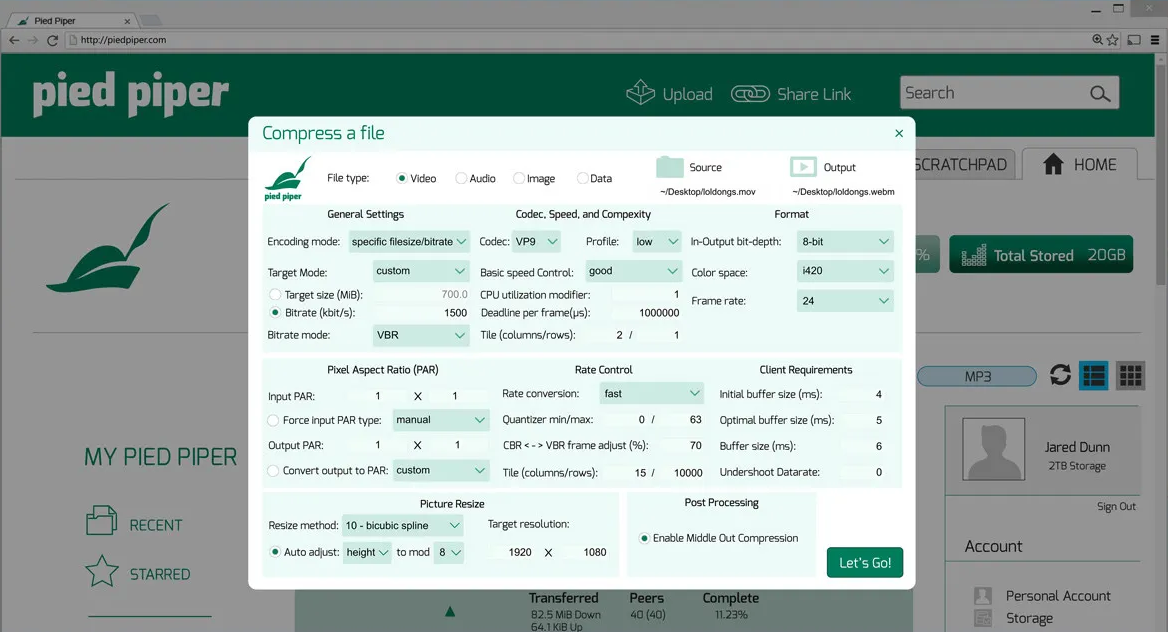Open Resize method bicubic spline dropdown
Screen dimensions: 1168x632
click(403, 526)
